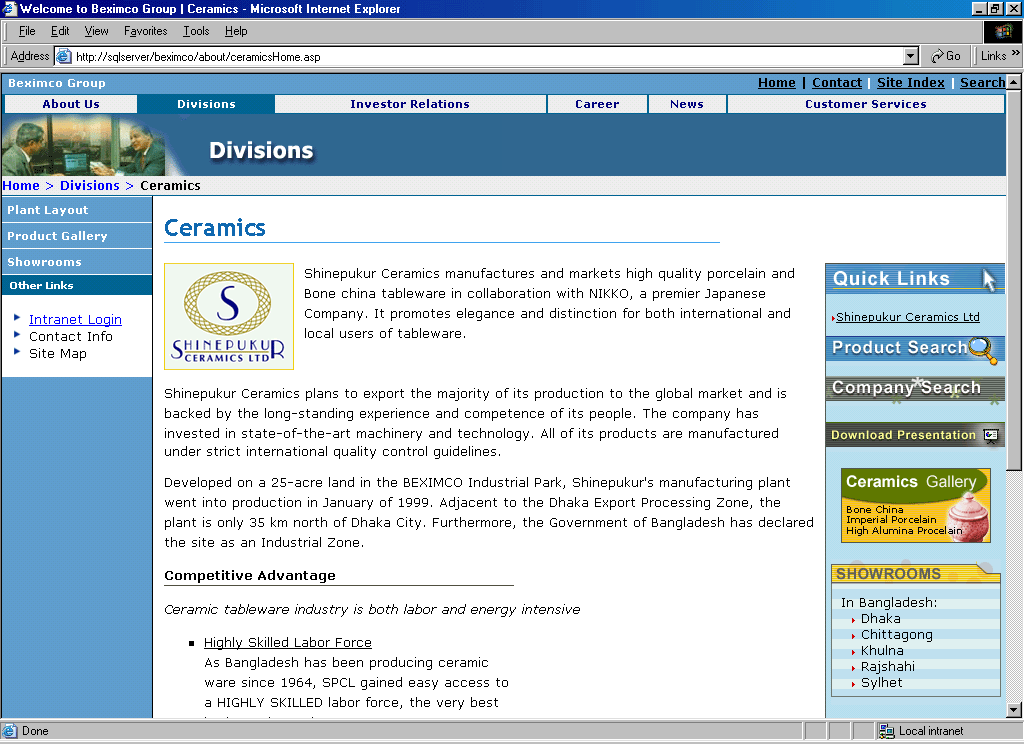Click the page icon in the address bar

pos(64,56)
